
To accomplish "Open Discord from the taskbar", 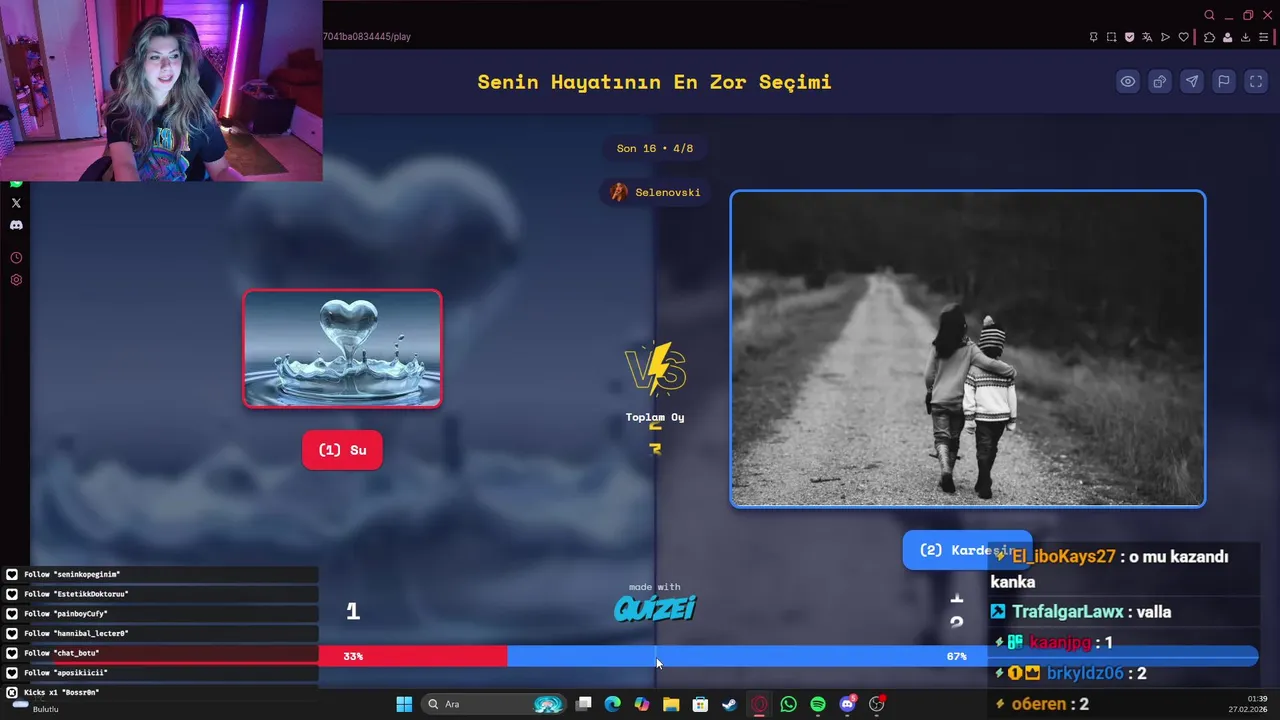I will click(848, 704).
